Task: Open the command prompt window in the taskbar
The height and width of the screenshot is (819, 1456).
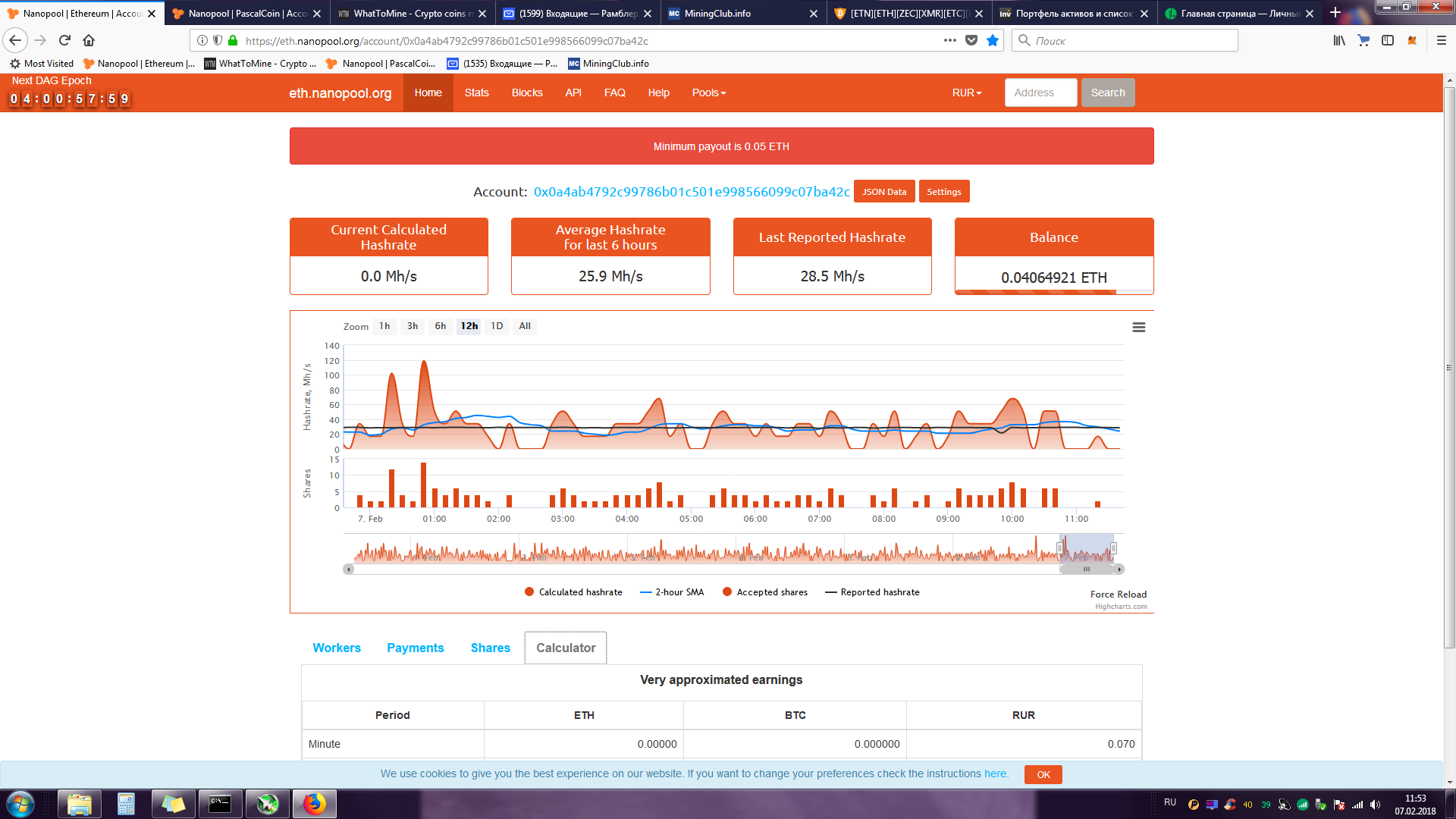Action: pos(220,804)
